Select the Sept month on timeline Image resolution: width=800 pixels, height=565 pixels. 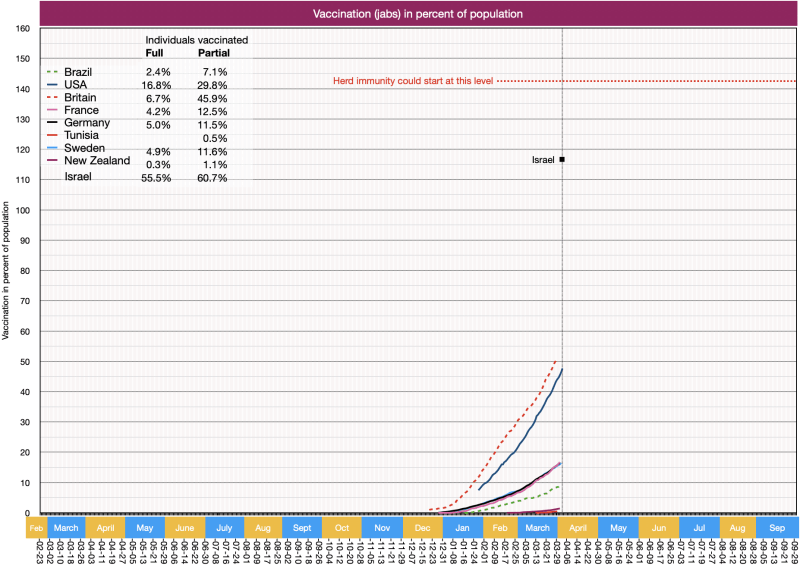(x=302, y=527)
